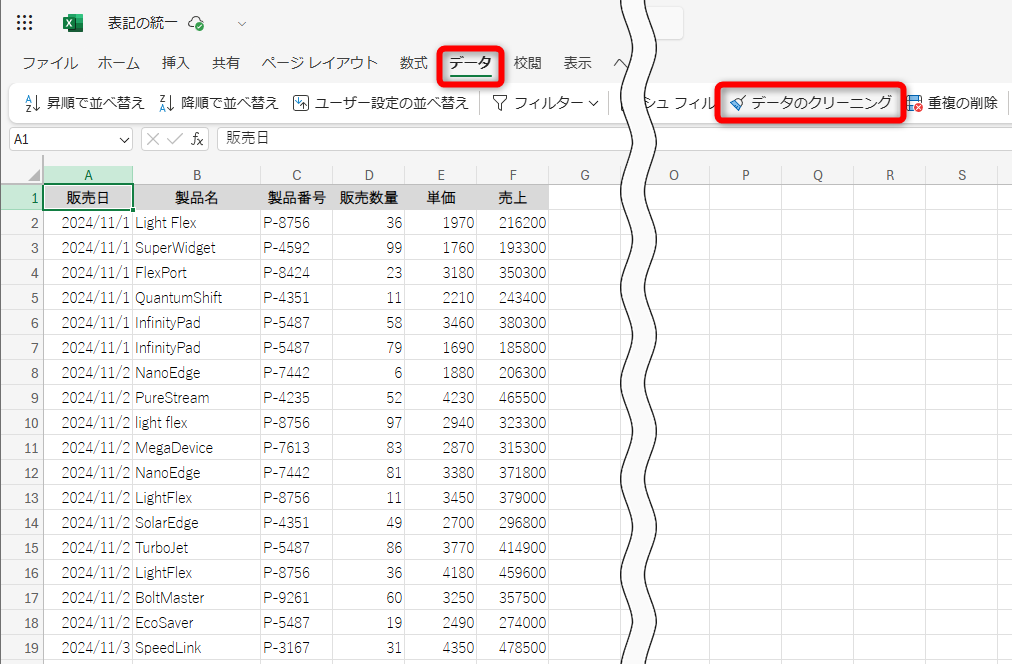The height and width of the screenshot is (664, 1012).
Task: Click the ユーザー設定の並べ替え icon
Action: [x=301, y=101]
